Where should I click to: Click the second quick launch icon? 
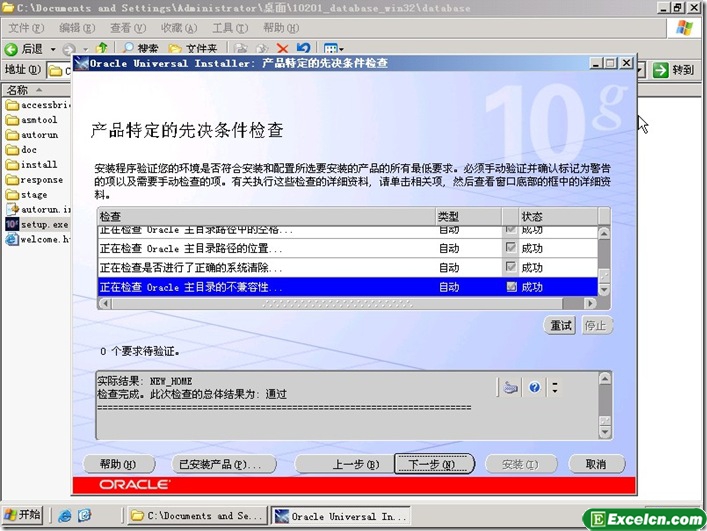point(84,516)
